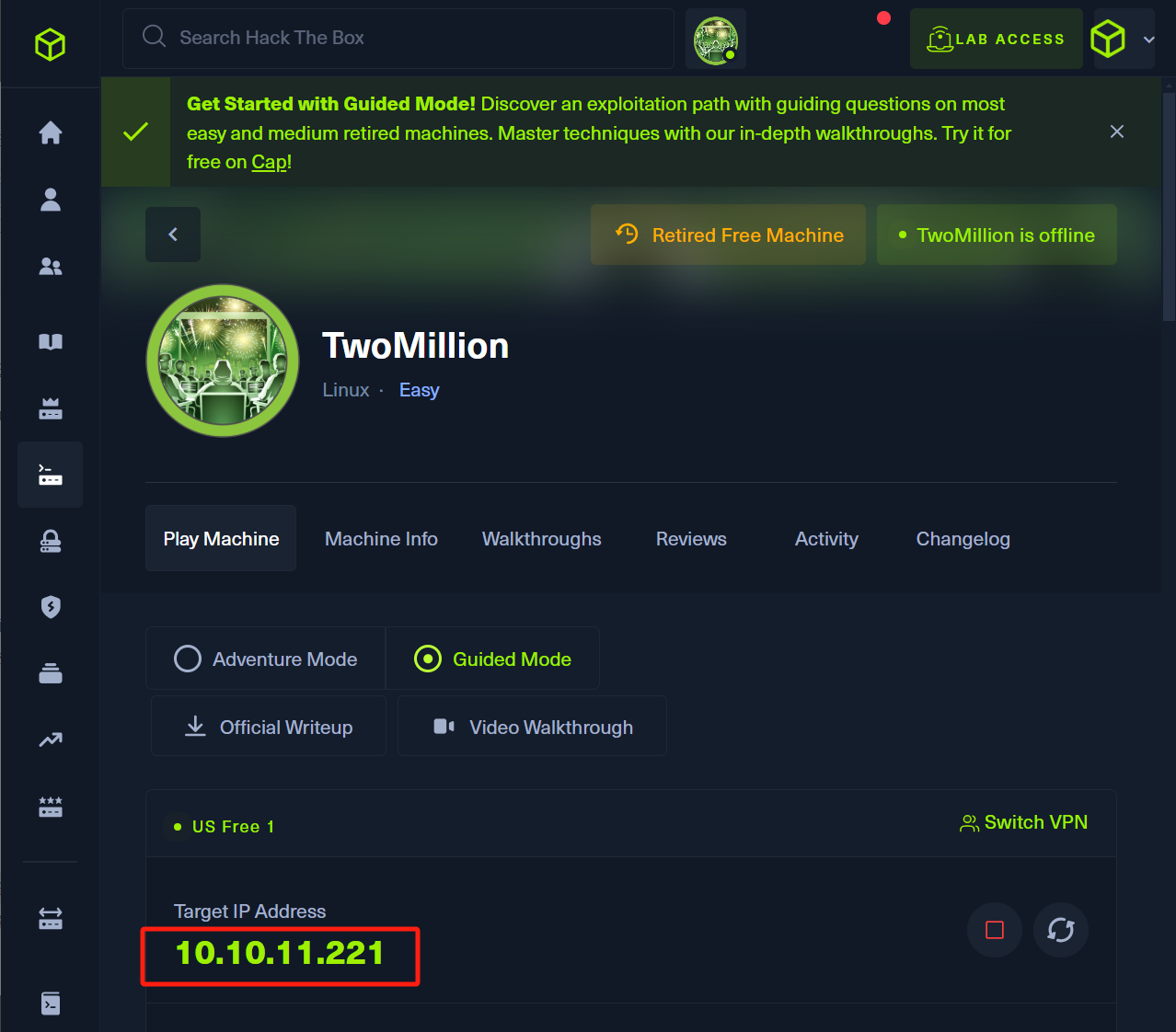Click the TwoMillion avatar in top bar
Screen dimensions: 1176x1032
[x=716, y=40]
